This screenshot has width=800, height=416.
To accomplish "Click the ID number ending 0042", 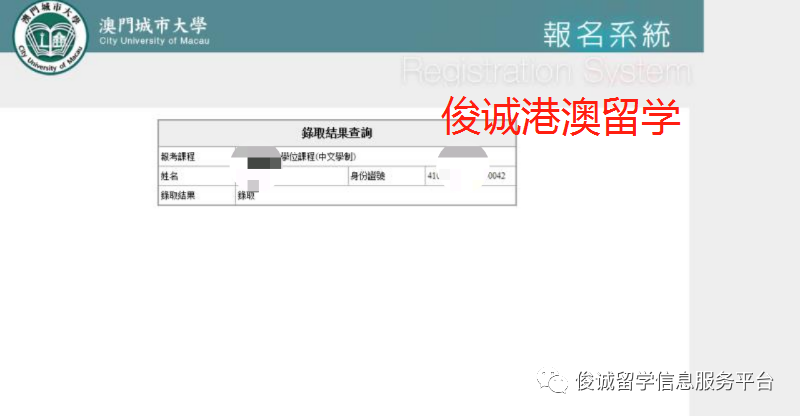I will 467,176.
